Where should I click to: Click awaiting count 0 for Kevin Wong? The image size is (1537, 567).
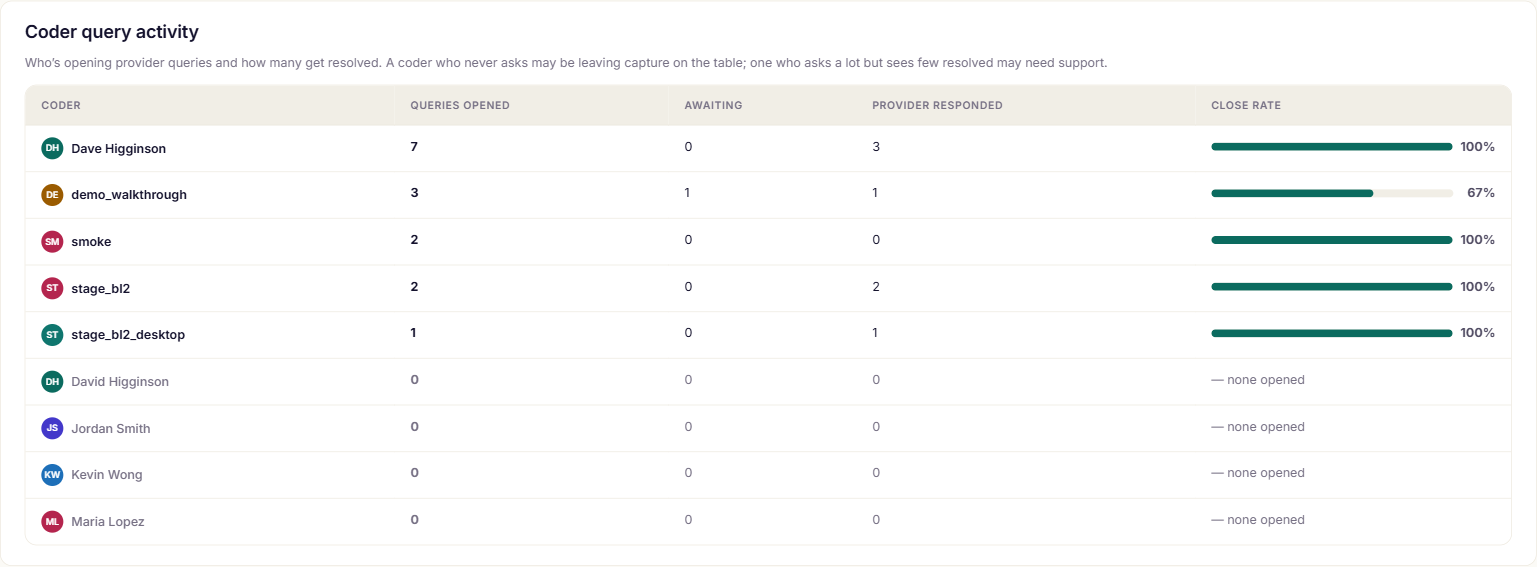tap(688, 473)
